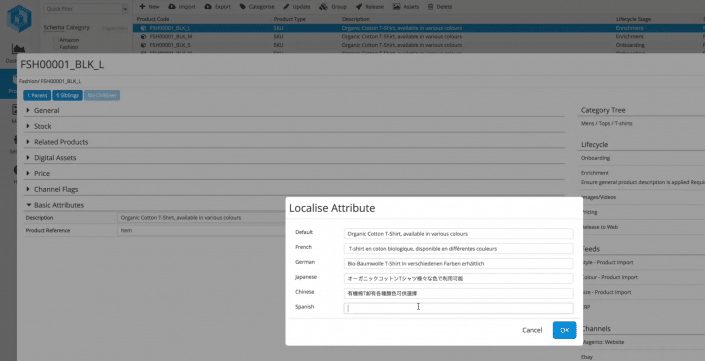Click the Japanese translation field

[x=459, y=278]
